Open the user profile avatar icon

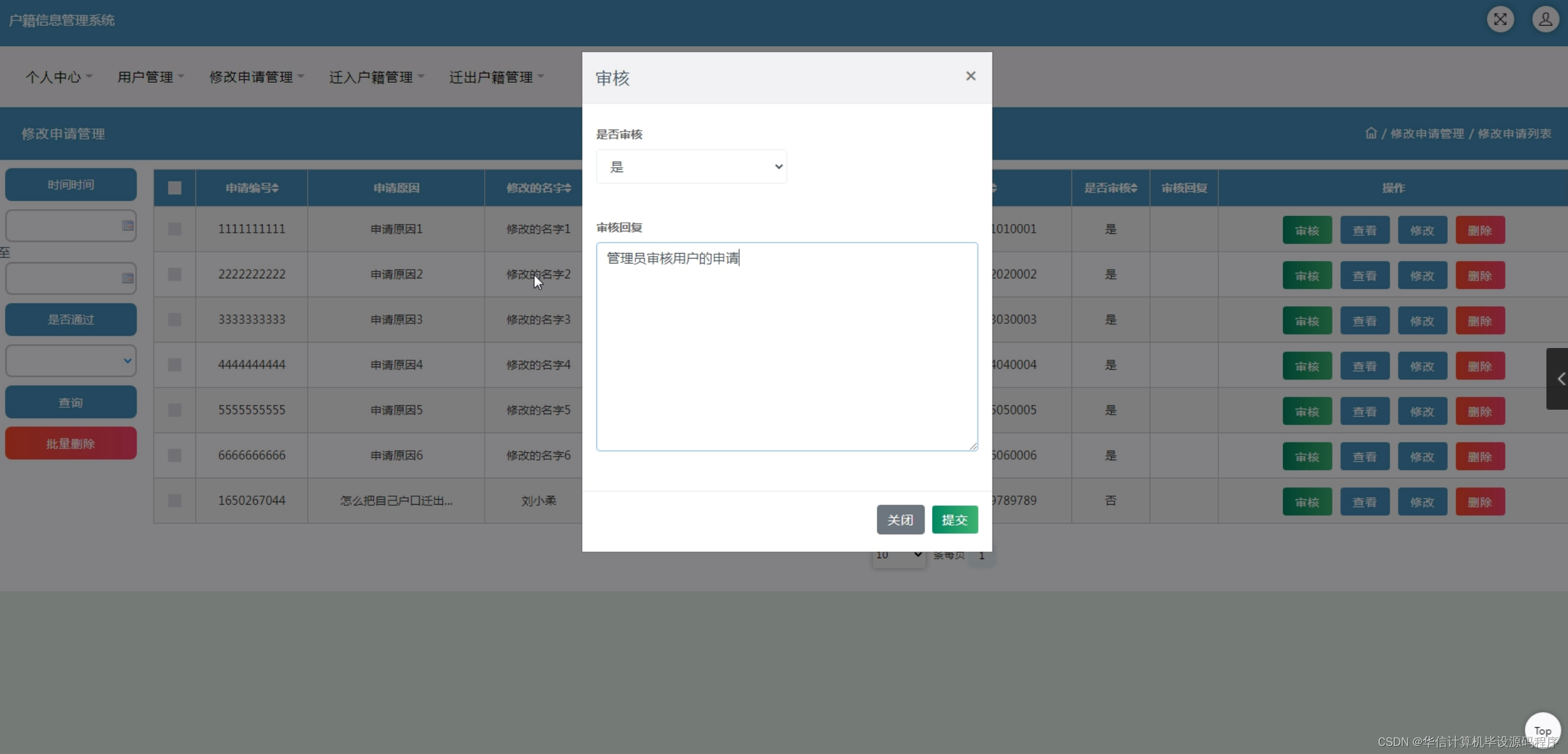(1545, 19)
